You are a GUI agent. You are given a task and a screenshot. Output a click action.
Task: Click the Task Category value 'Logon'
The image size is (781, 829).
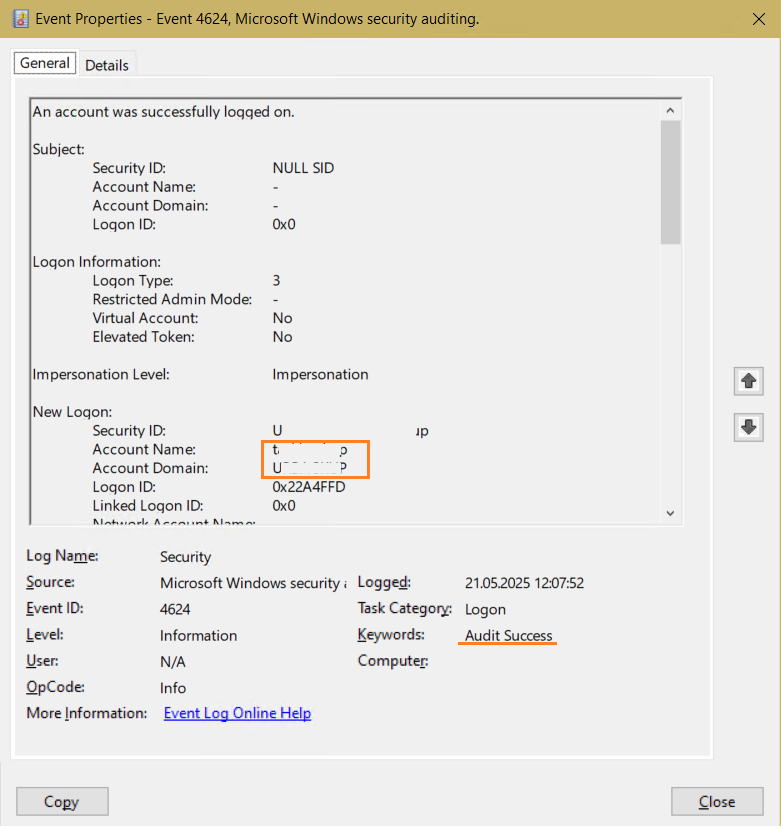(x=485, y=610)
